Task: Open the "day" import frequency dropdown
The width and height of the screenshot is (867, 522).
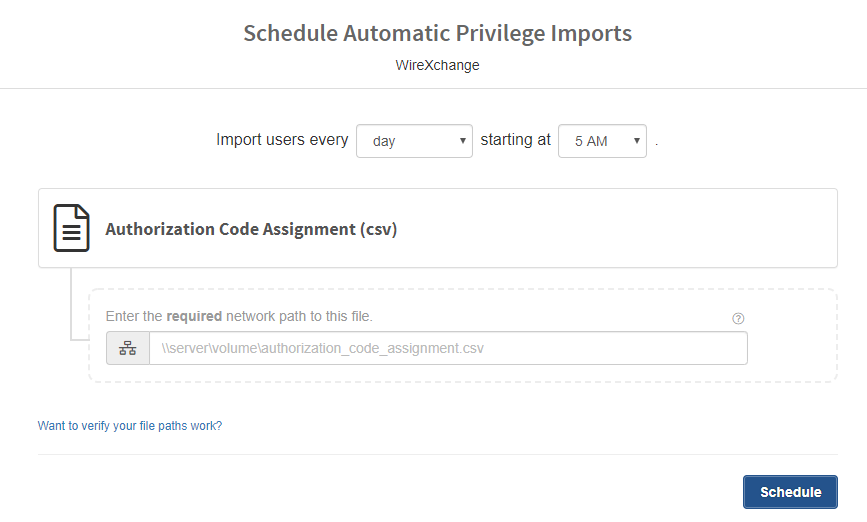Action: [x=413, y=141]
